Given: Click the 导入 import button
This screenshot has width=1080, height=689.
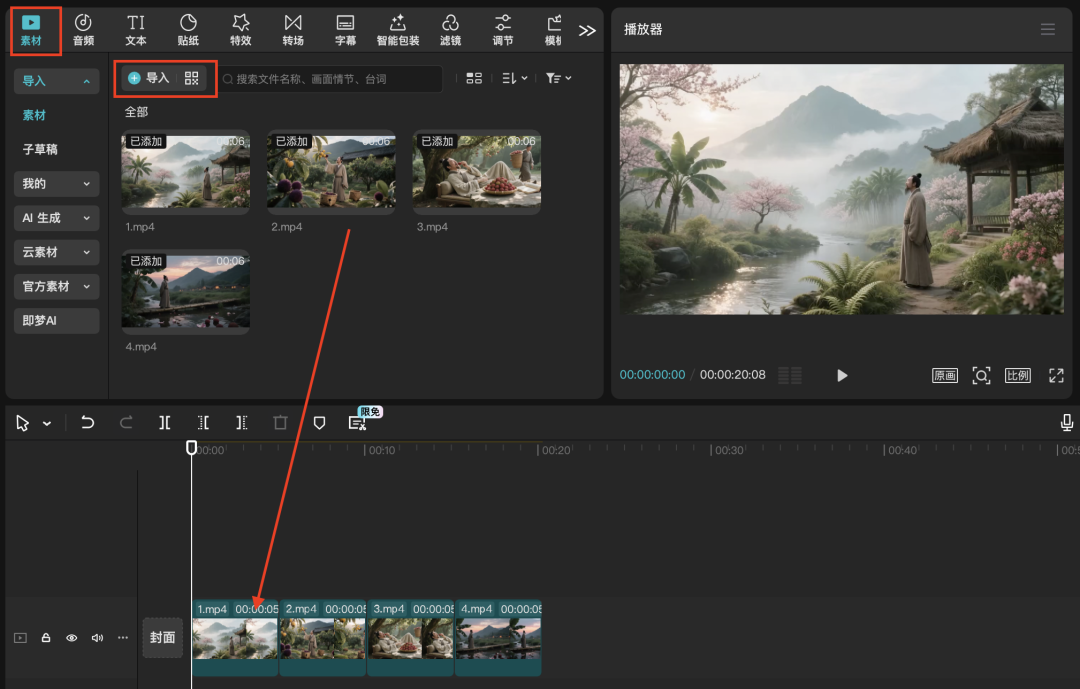Looking at the screenshot, I should [x=149, y=78].
